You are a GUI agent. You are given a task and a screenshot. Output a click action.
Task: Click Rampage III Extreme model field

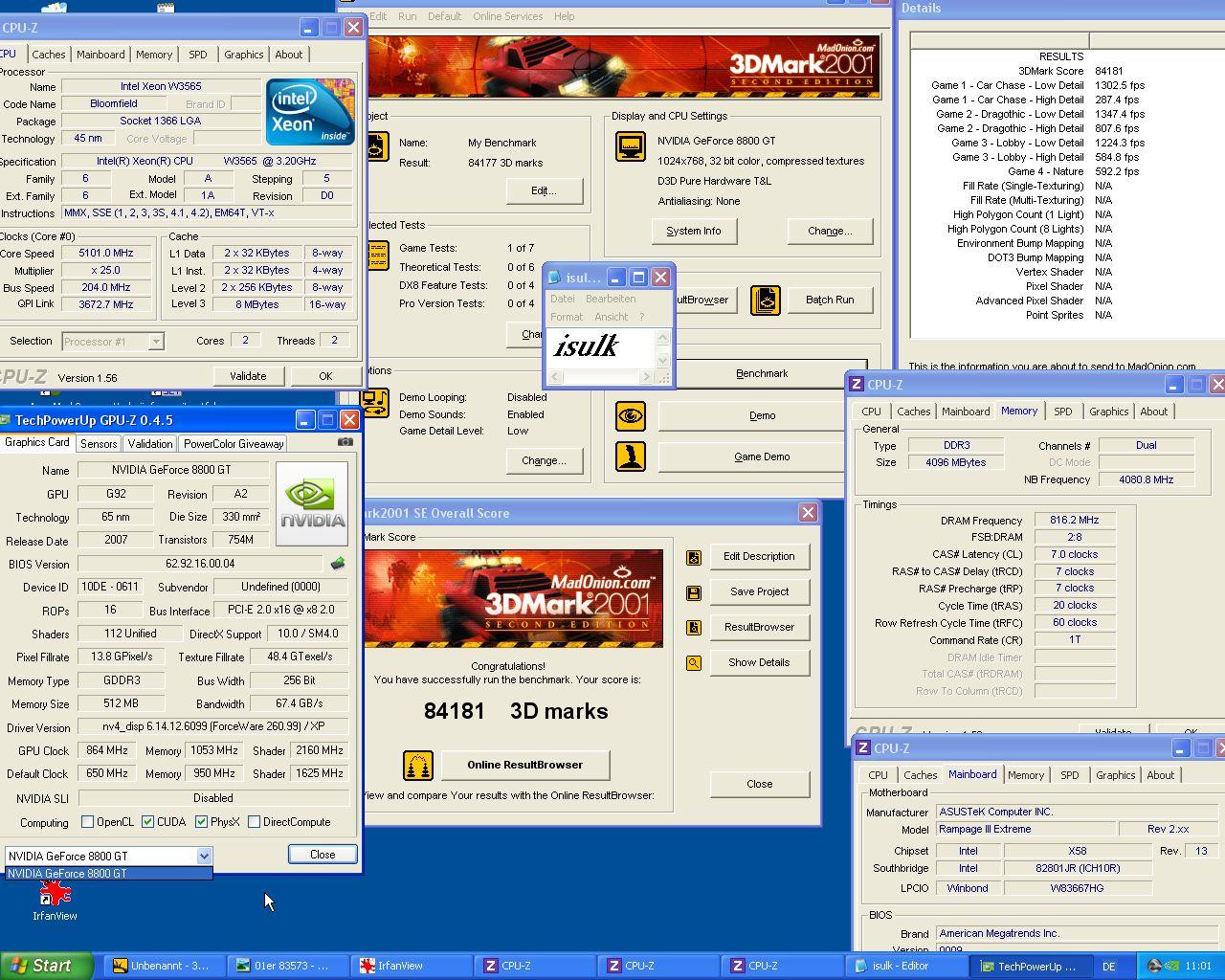click(x=1025, y=829)
